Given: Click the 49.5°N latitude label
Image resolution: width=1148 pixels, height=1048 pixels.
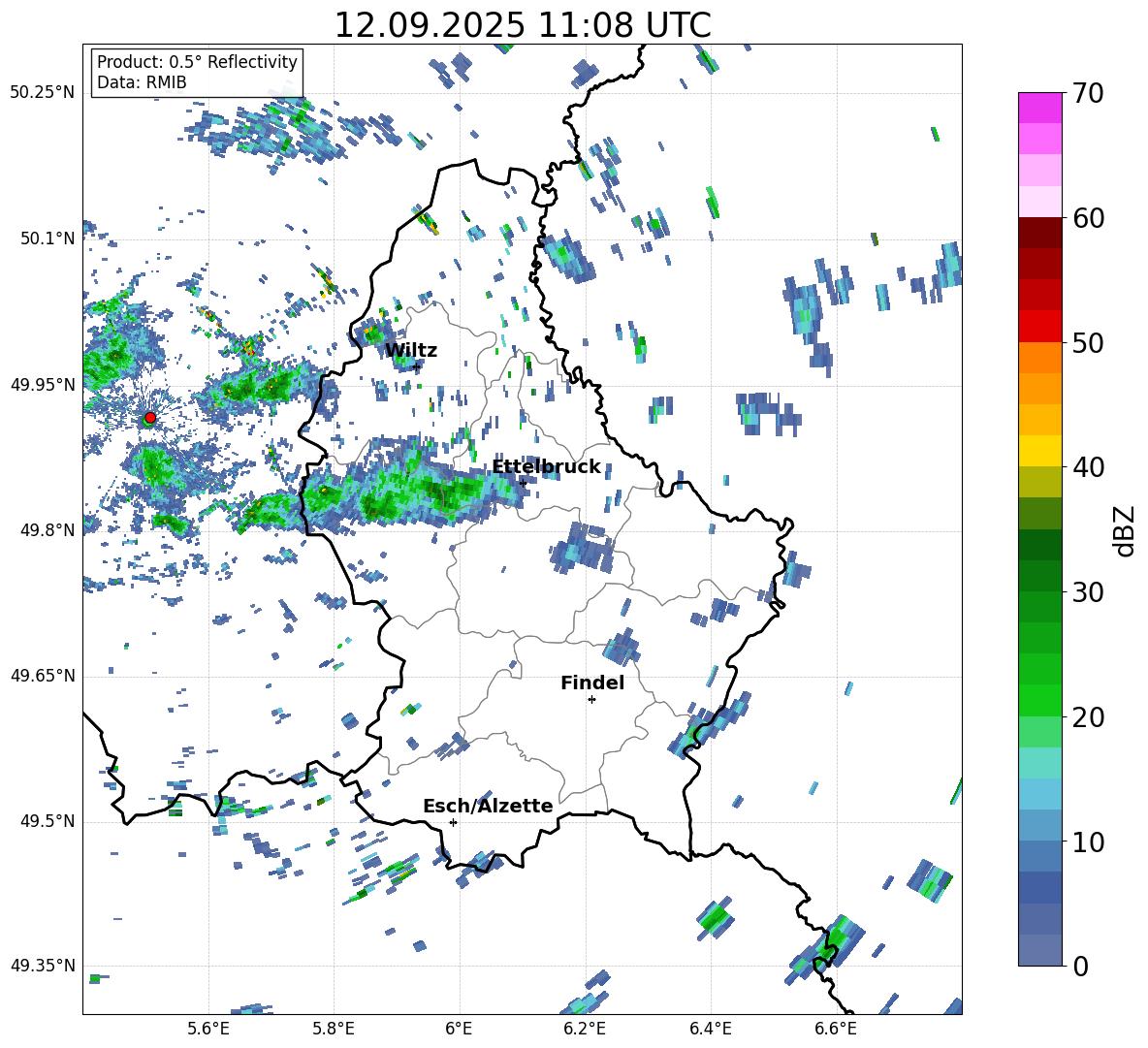Looking at the screenshot, I should 47,821.
